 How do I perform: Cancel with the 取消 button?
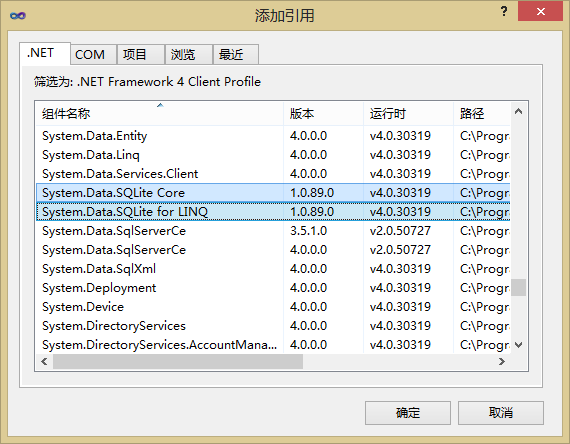click(501, 413)
